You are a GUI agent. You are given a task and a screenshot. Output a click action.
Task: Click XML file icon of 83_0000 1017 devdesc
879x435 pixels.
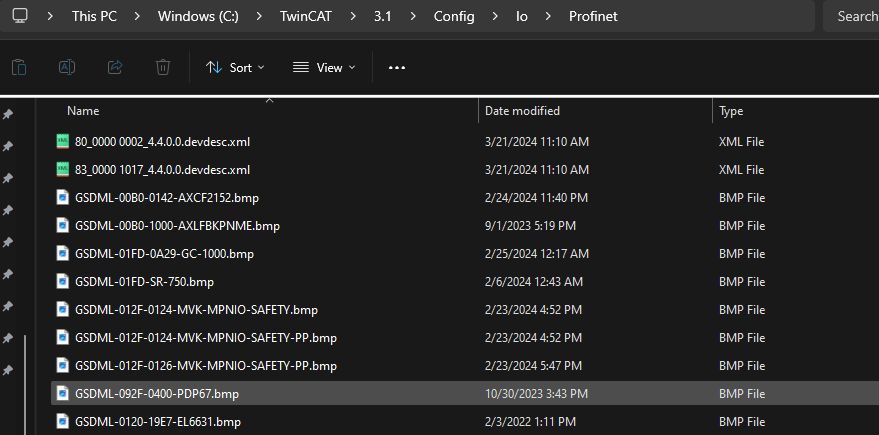click(x=63, y=169)
